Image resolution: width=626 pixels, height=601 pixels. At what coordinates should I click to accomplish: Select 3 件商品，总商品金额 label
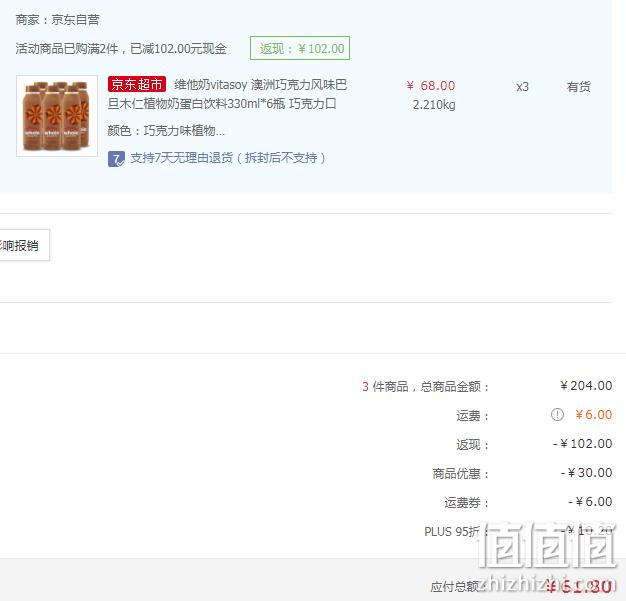coord(425,387)
